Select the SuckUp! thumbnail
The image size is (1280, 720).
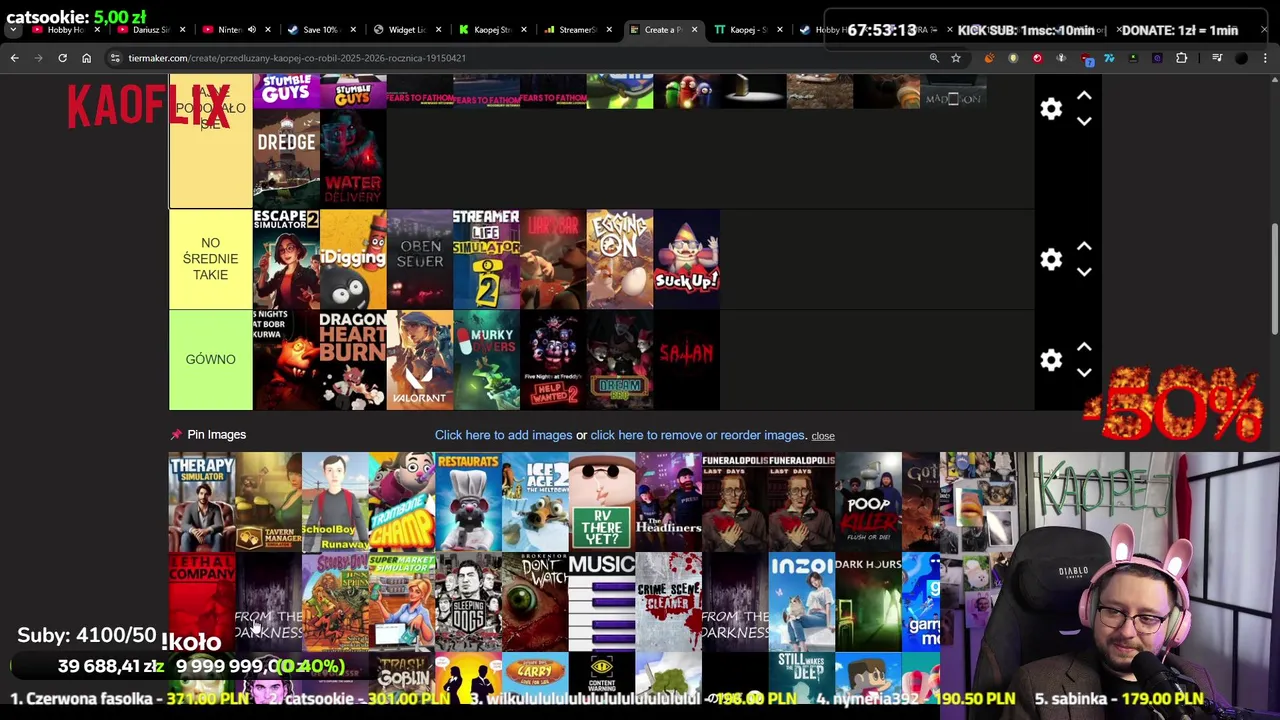click(x=687, y=259)
